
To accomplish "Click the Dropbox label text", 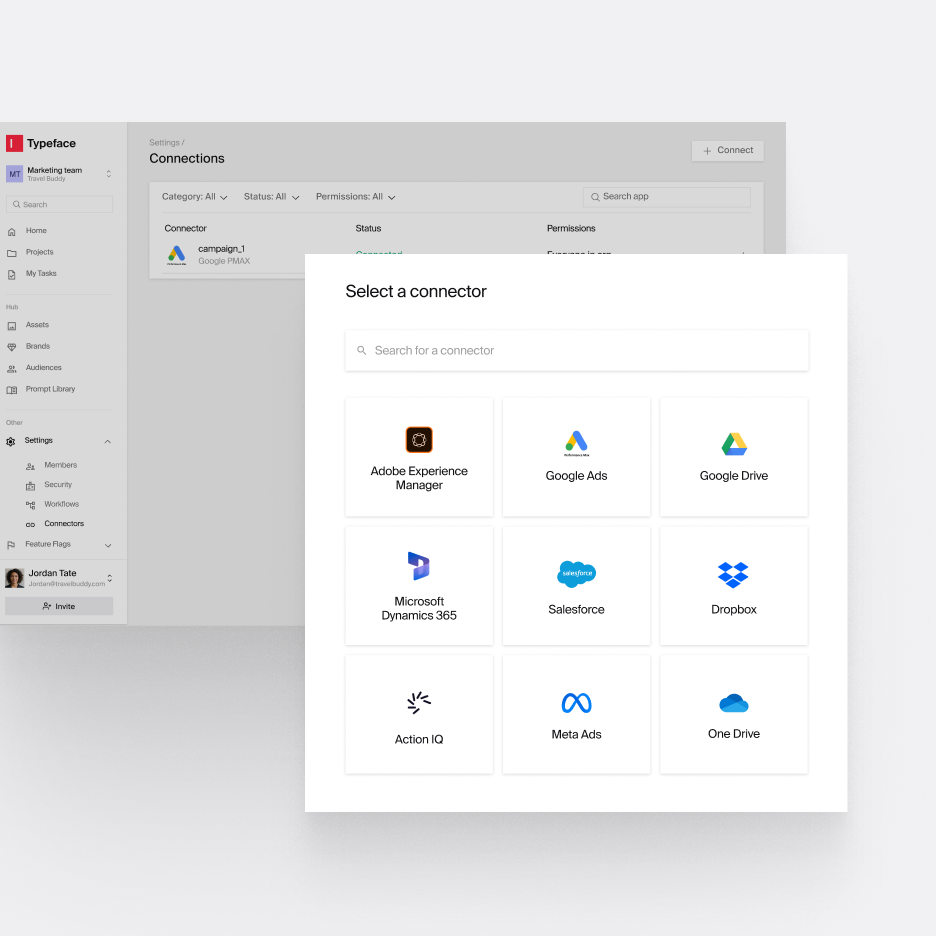I will pyautogui.click(x=734, y=609).
